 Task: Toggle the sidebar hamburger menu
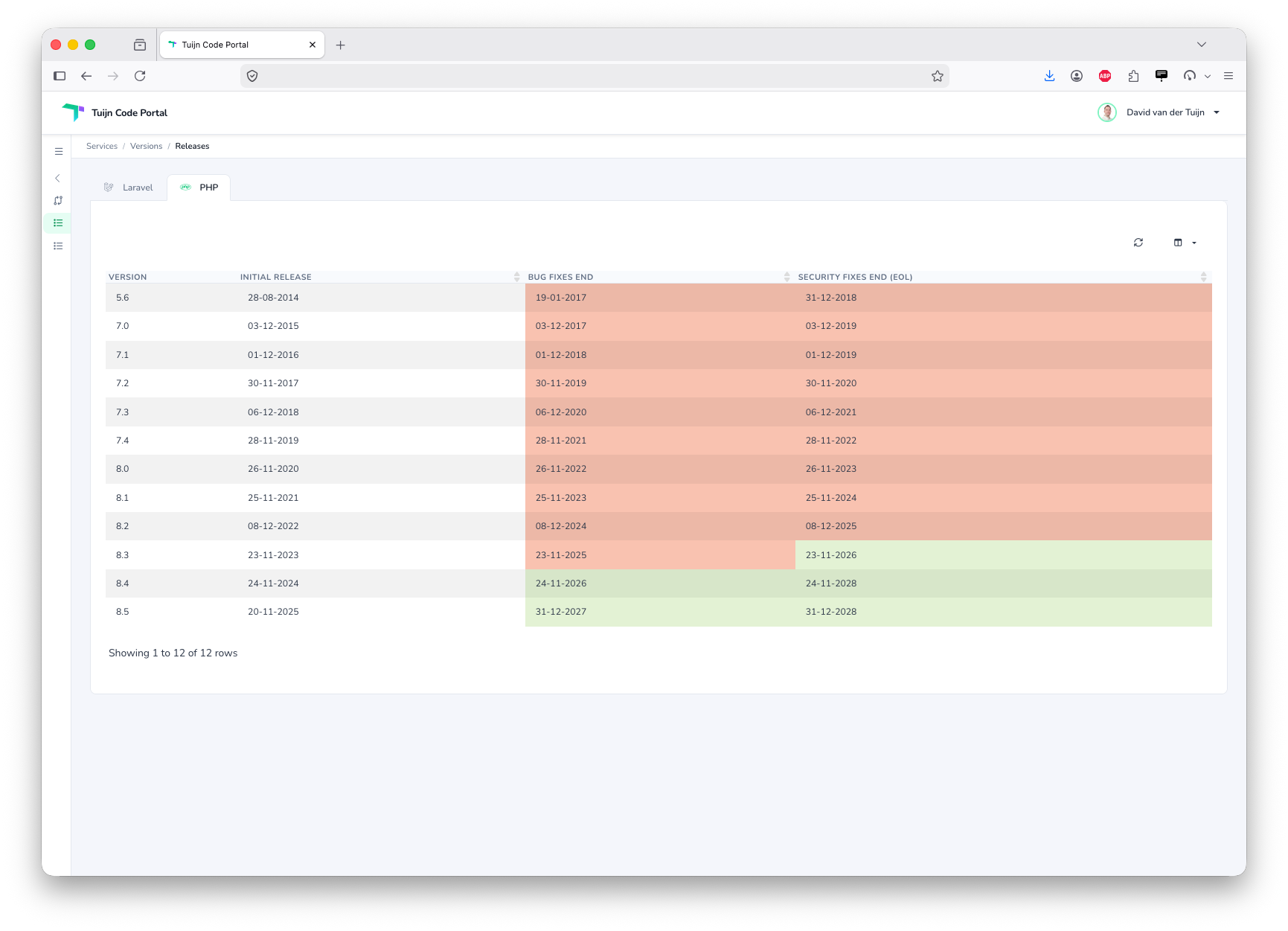59,151
